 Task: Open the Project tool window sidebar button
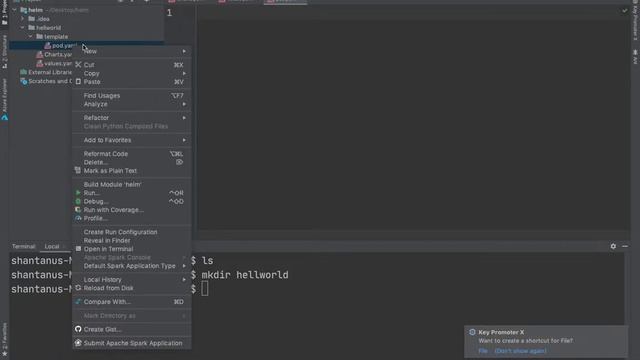pos(4,12)
